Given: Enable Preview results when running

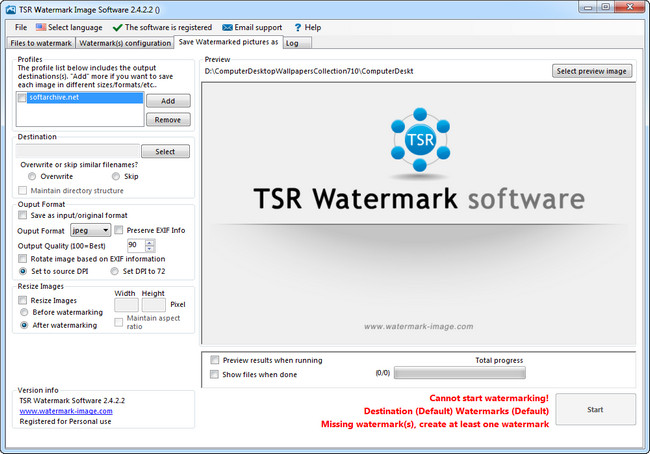Looking at the screenshot, I should (x=214, y=360).
